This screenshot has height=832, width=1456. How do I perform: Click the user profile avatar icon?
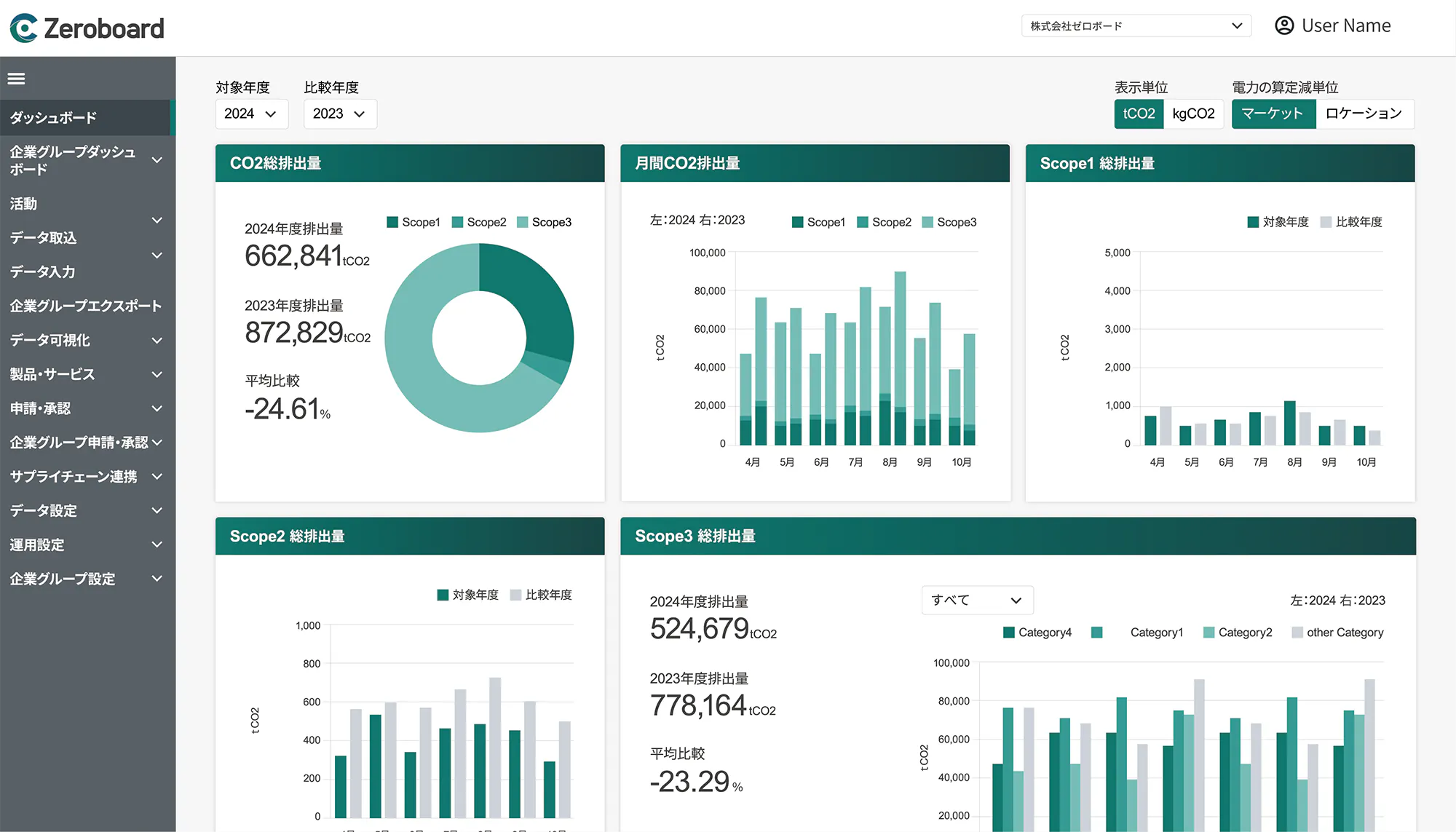(1284, 25)
